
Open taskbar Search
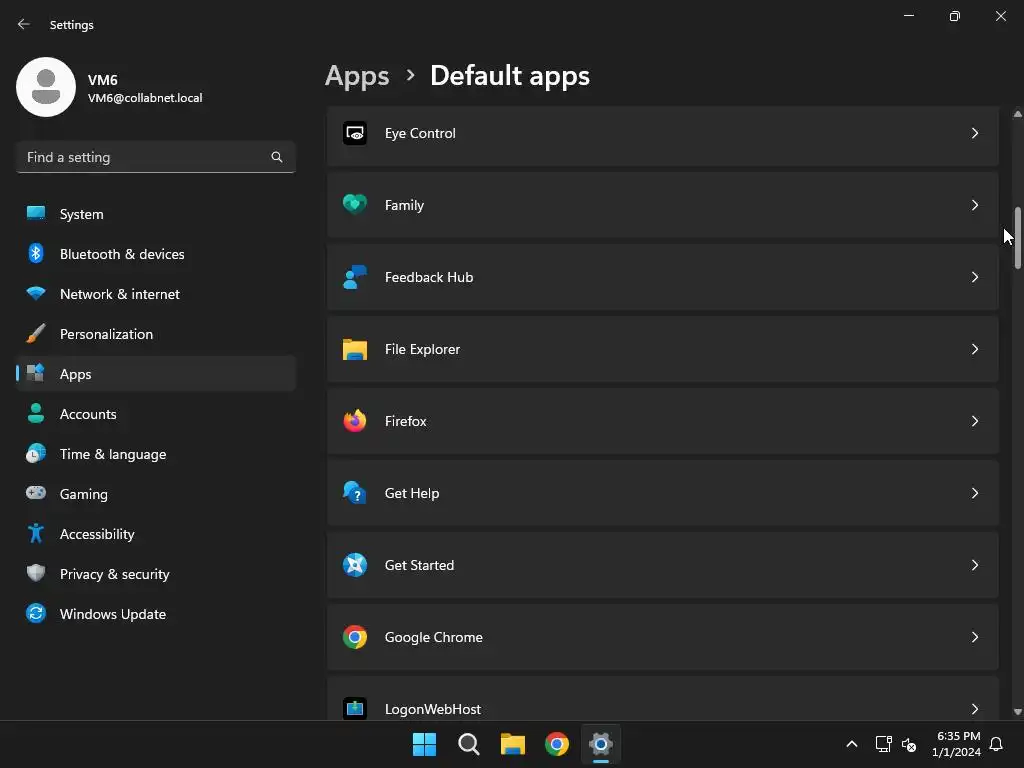click(468, 744)
